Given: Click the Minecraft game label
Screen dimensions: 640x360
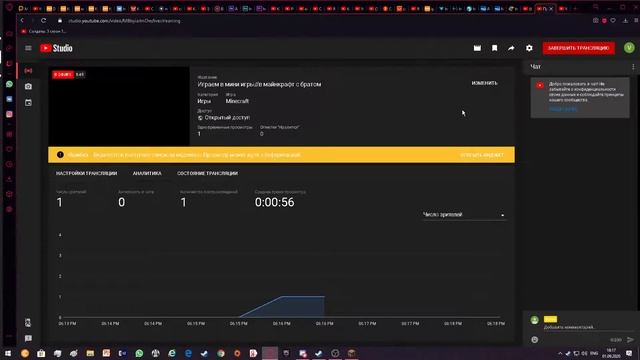Looking at the screenshot, I should 237,101.
